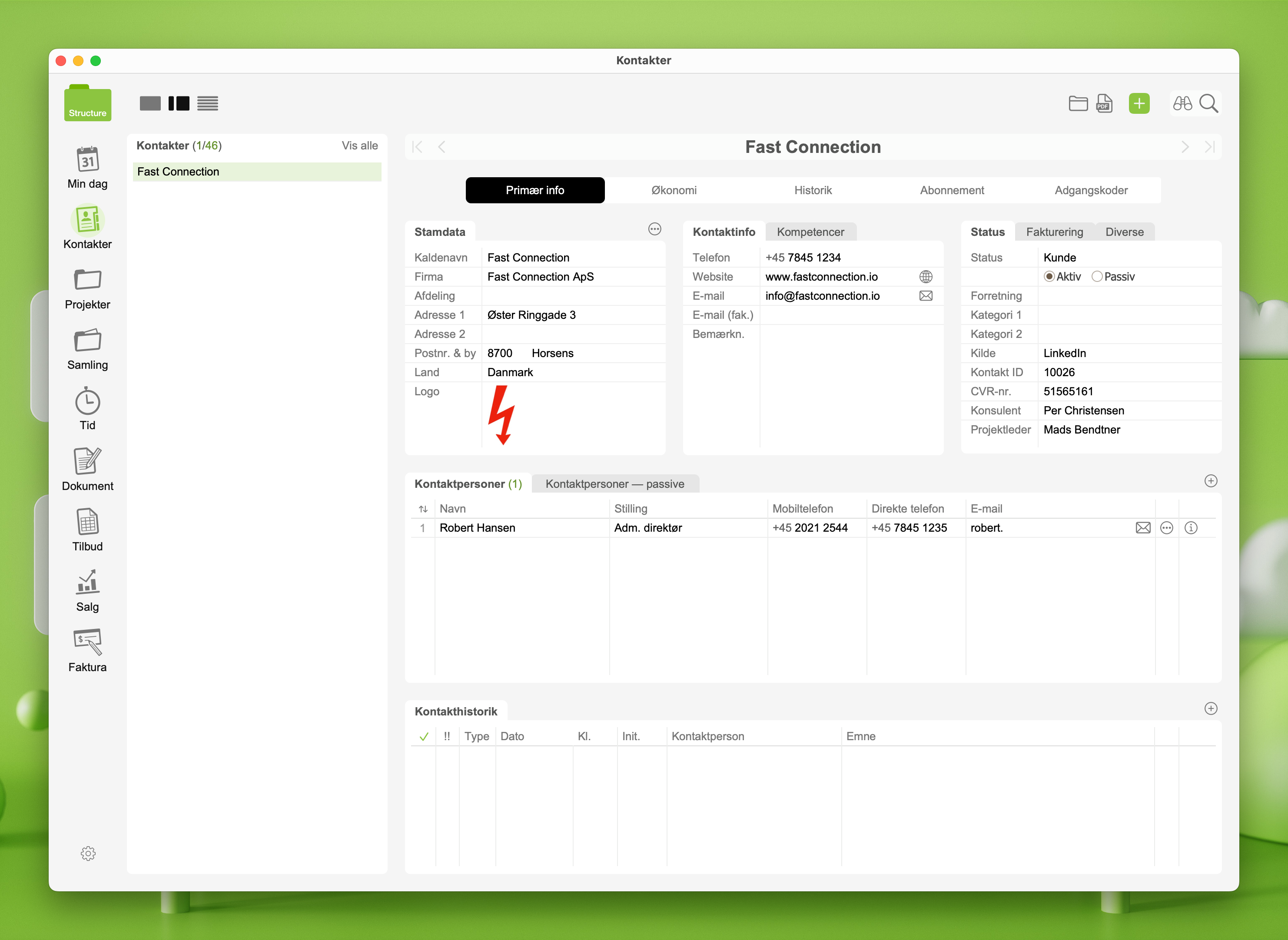Open the Min dag calendar icon

pos(88,160)
